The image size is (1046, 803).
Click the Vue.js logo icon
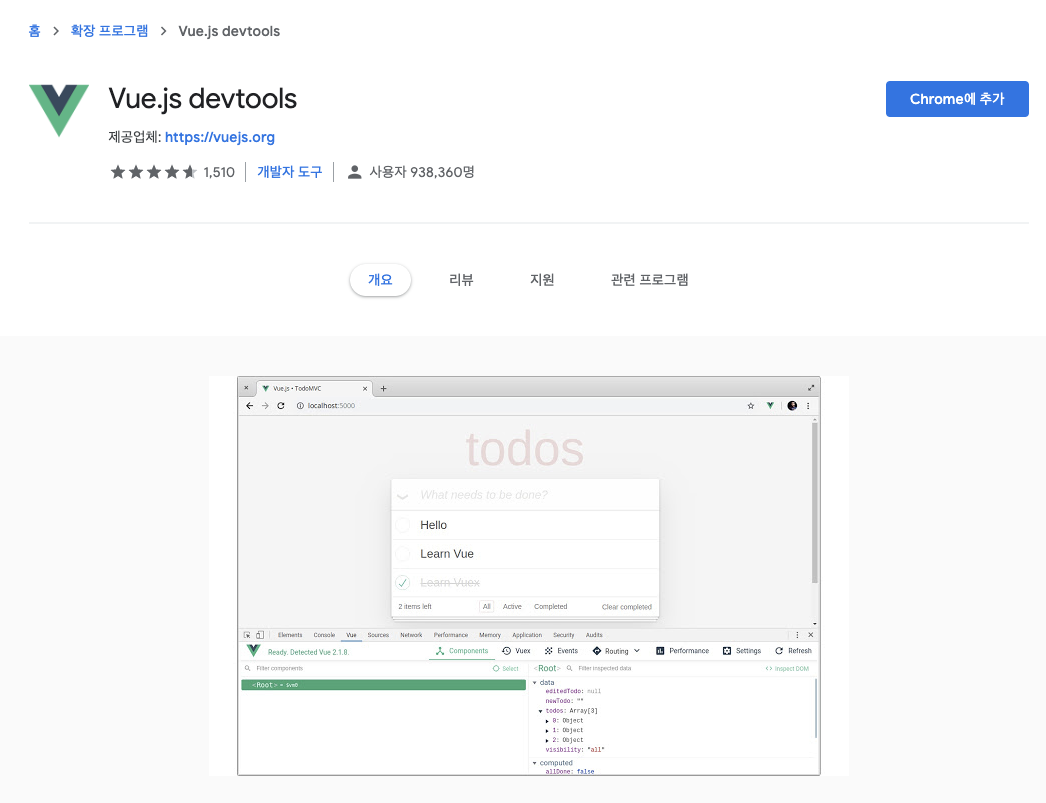pyautogui.click(x=59, y=110)
